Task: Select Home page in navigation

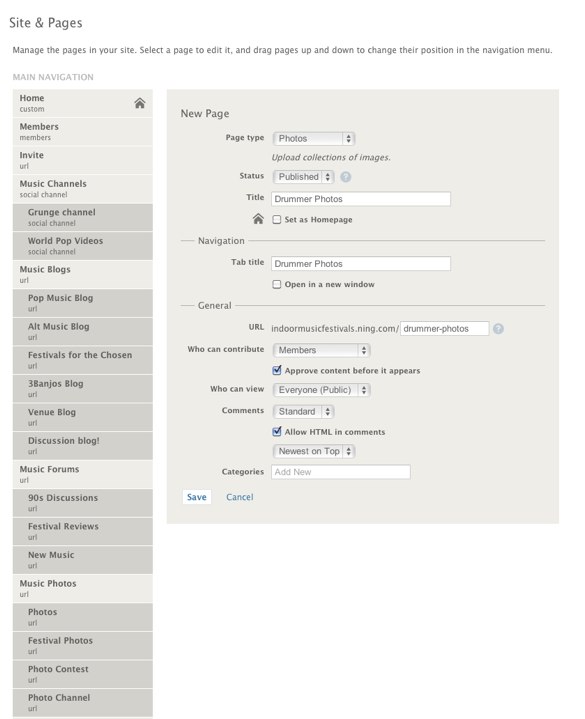Action: [83, 103]
